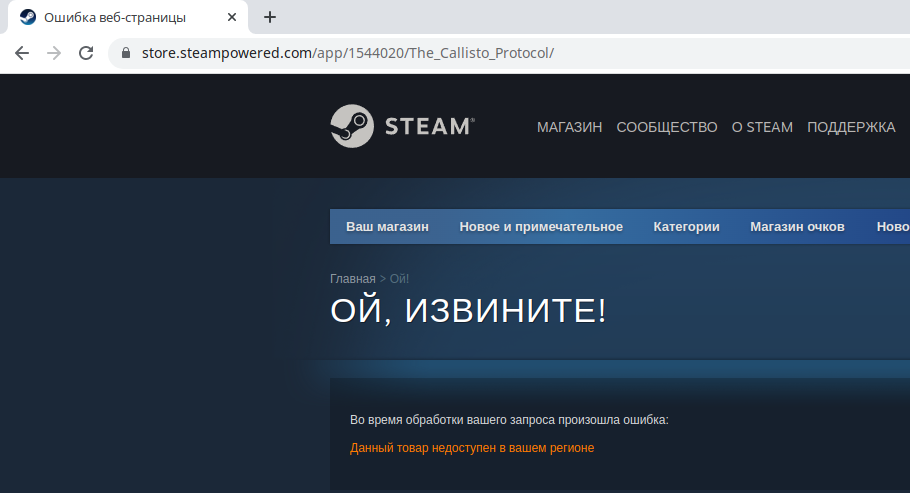Open Новое и примечательное store tab

point(541,226)
